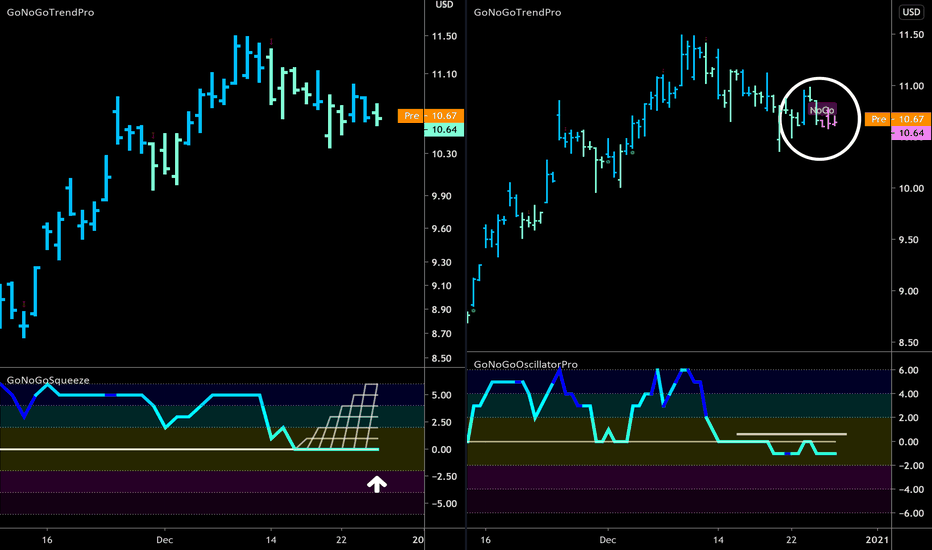Click the 9.30 price level on left axis
932x550 pixels.
pos(444,262)
